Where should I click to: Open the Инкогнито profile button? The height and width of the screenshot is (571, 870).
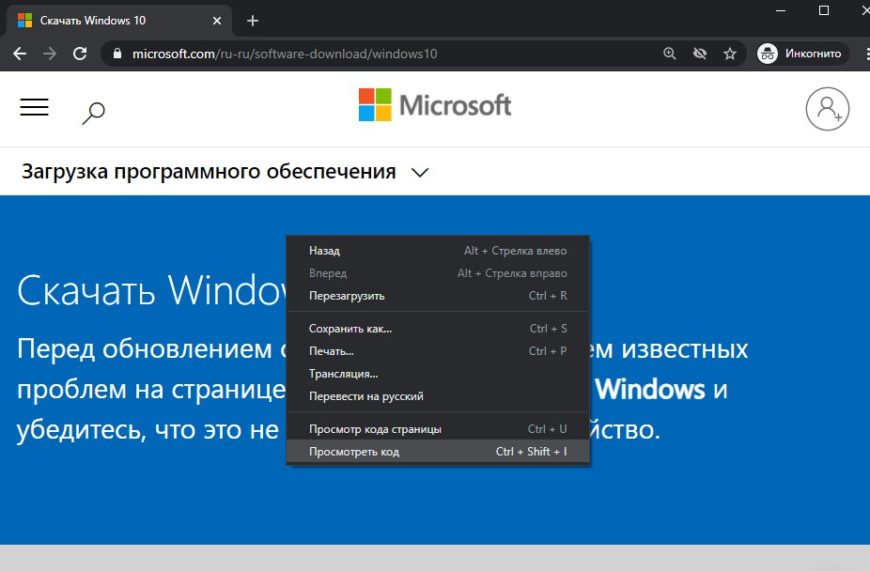point(803,53)
